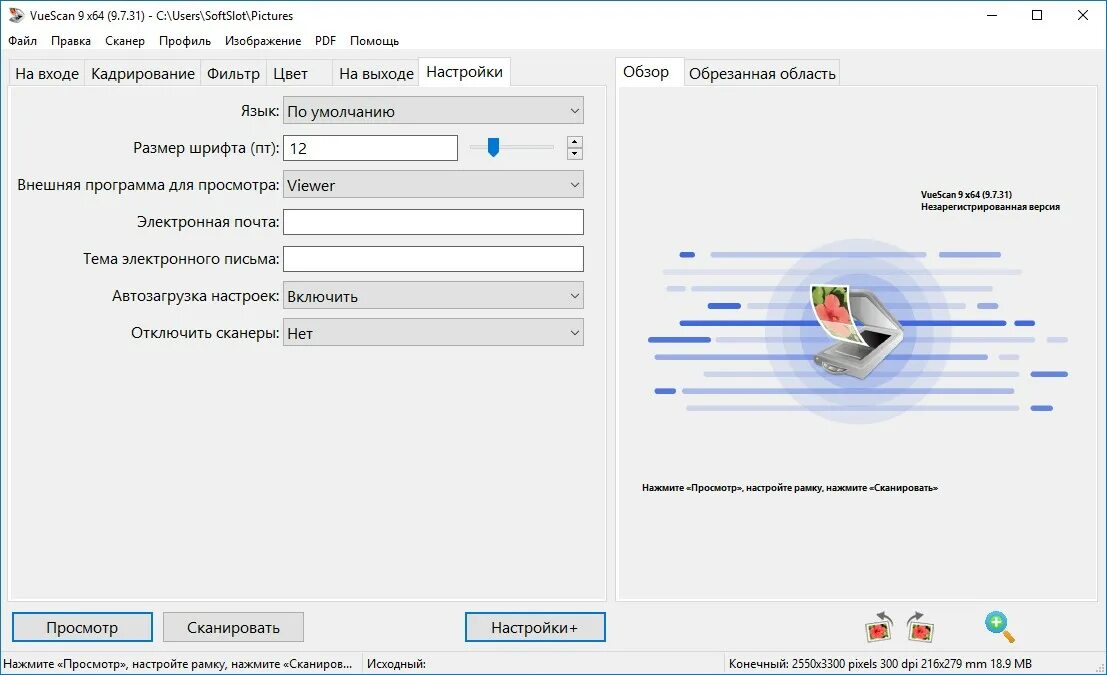1107x675 pixels.
Task: Switch to the На входе tab
Action: (47, 73)
